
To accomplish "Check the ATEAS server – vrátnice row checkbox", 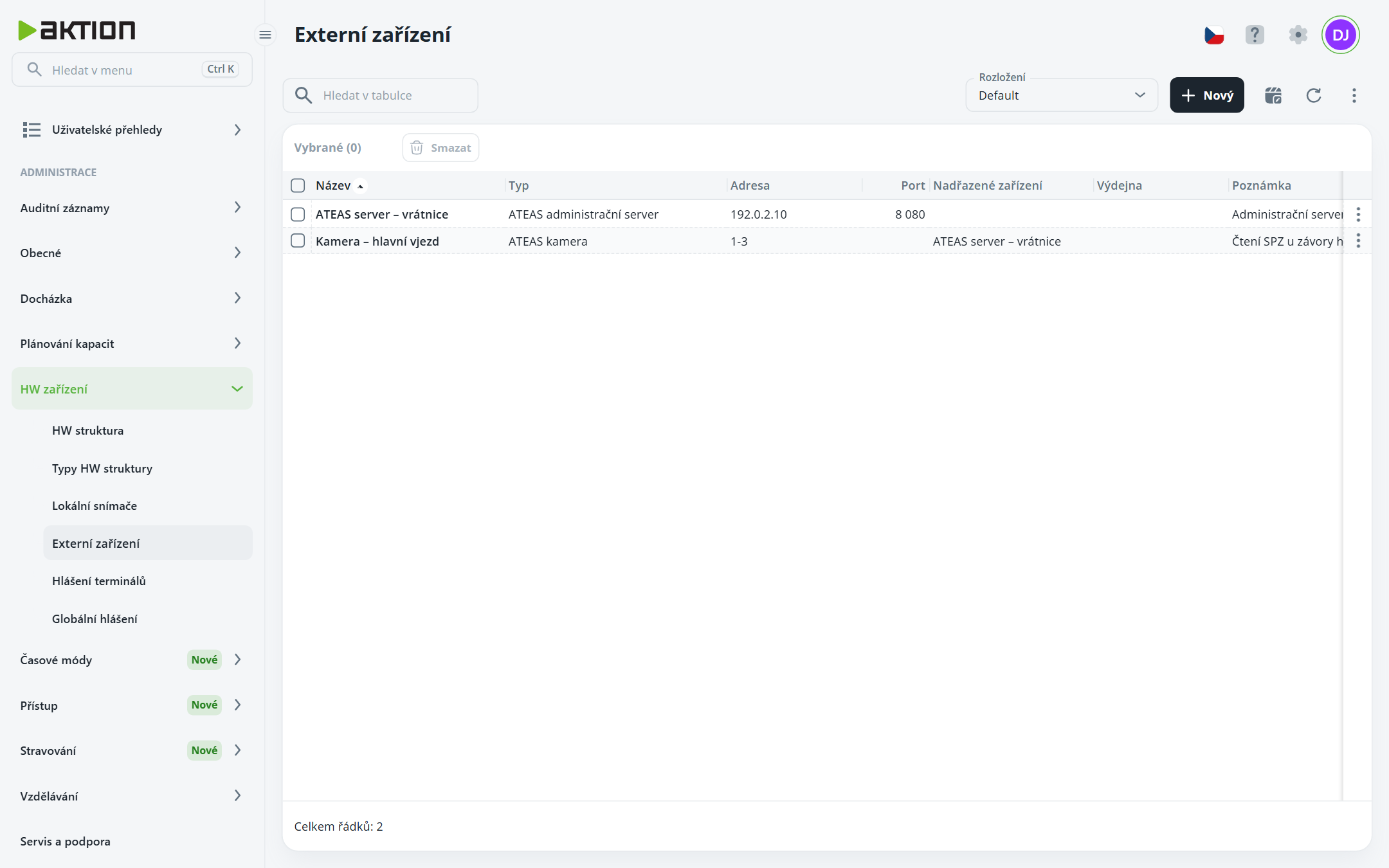I will tap(298, 214).
